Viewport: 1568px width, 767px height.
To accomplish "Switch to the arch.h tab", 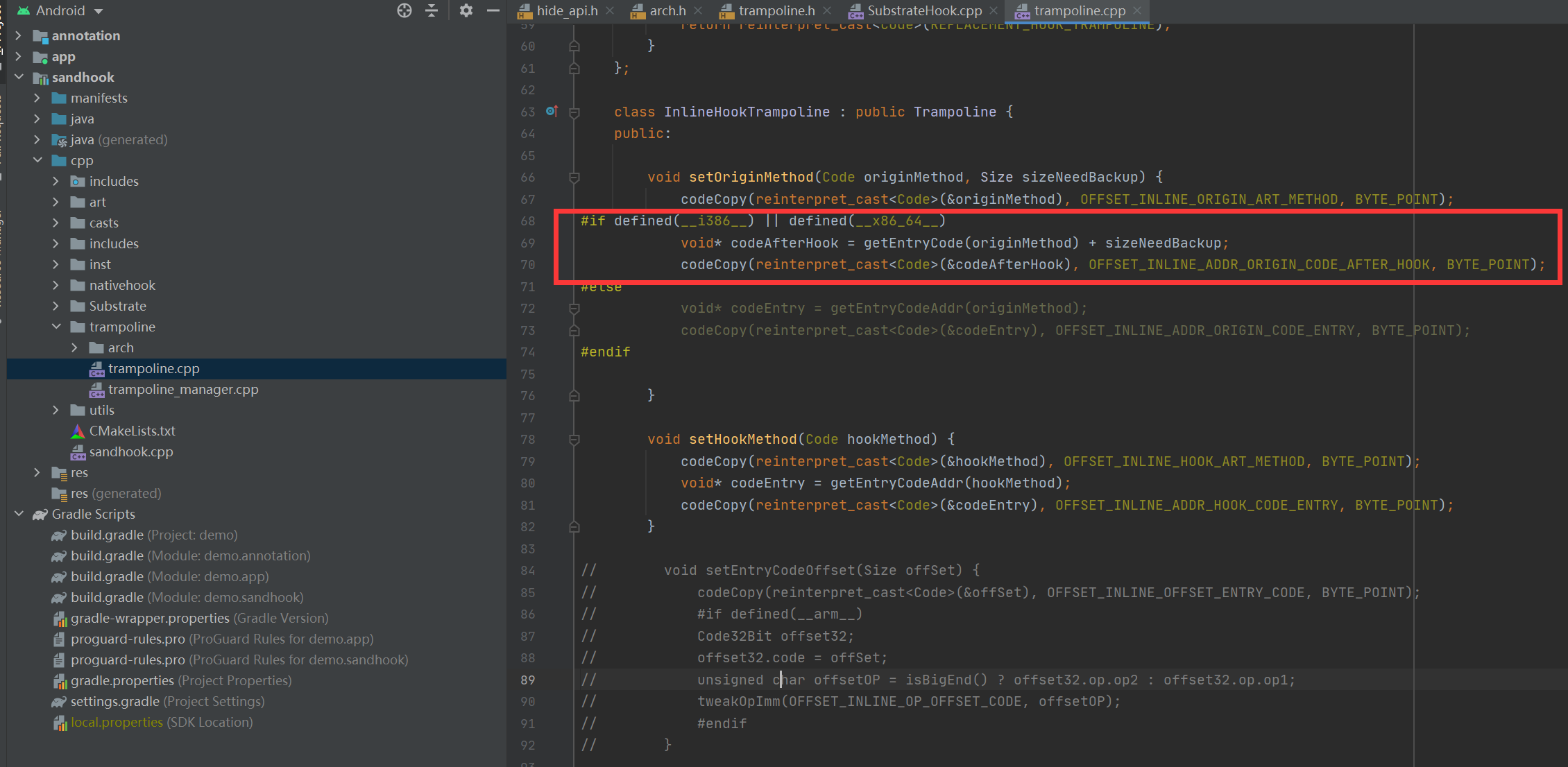I will [x=667, y=10].
